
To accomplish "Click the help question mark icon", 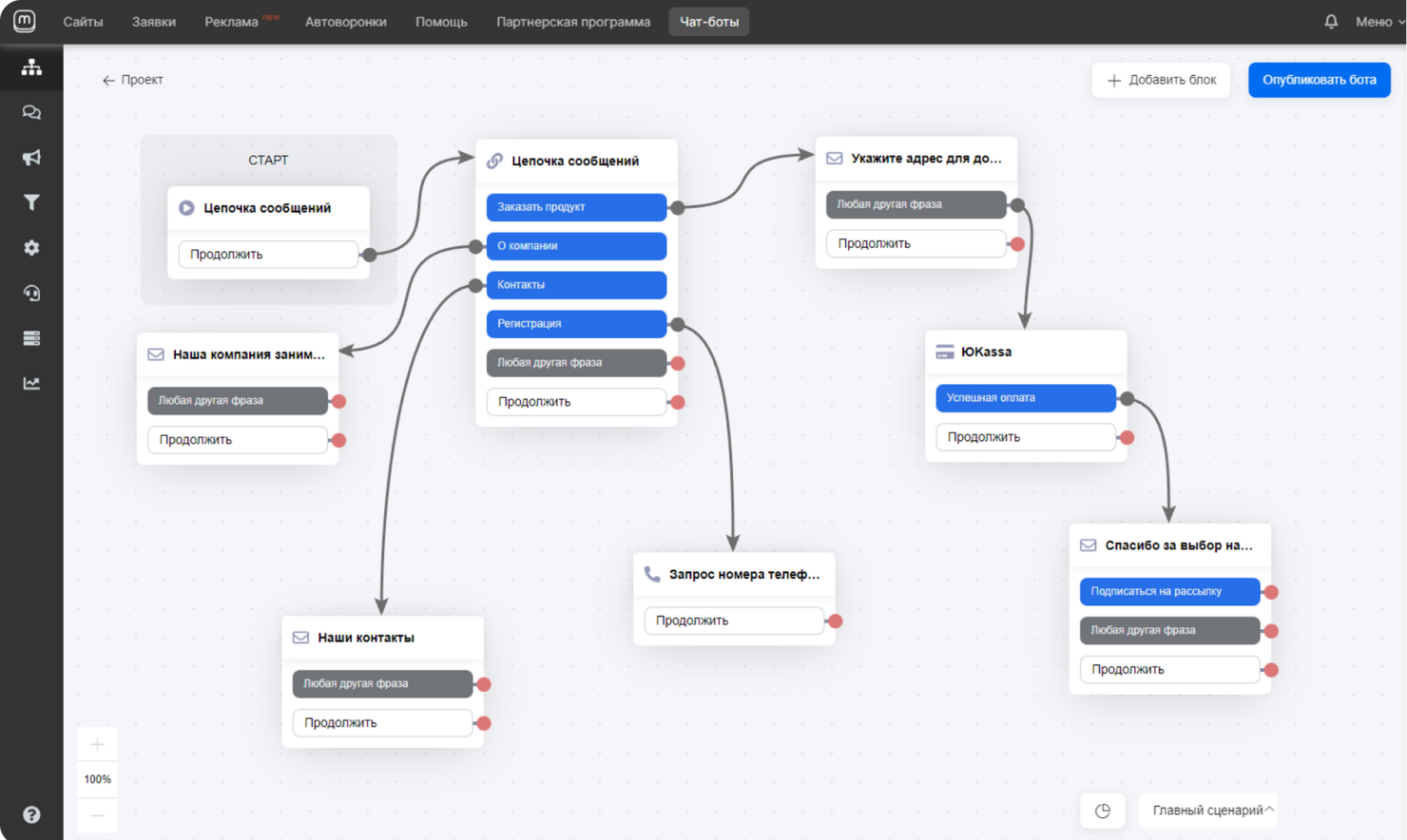I will (x=31, y=814).
